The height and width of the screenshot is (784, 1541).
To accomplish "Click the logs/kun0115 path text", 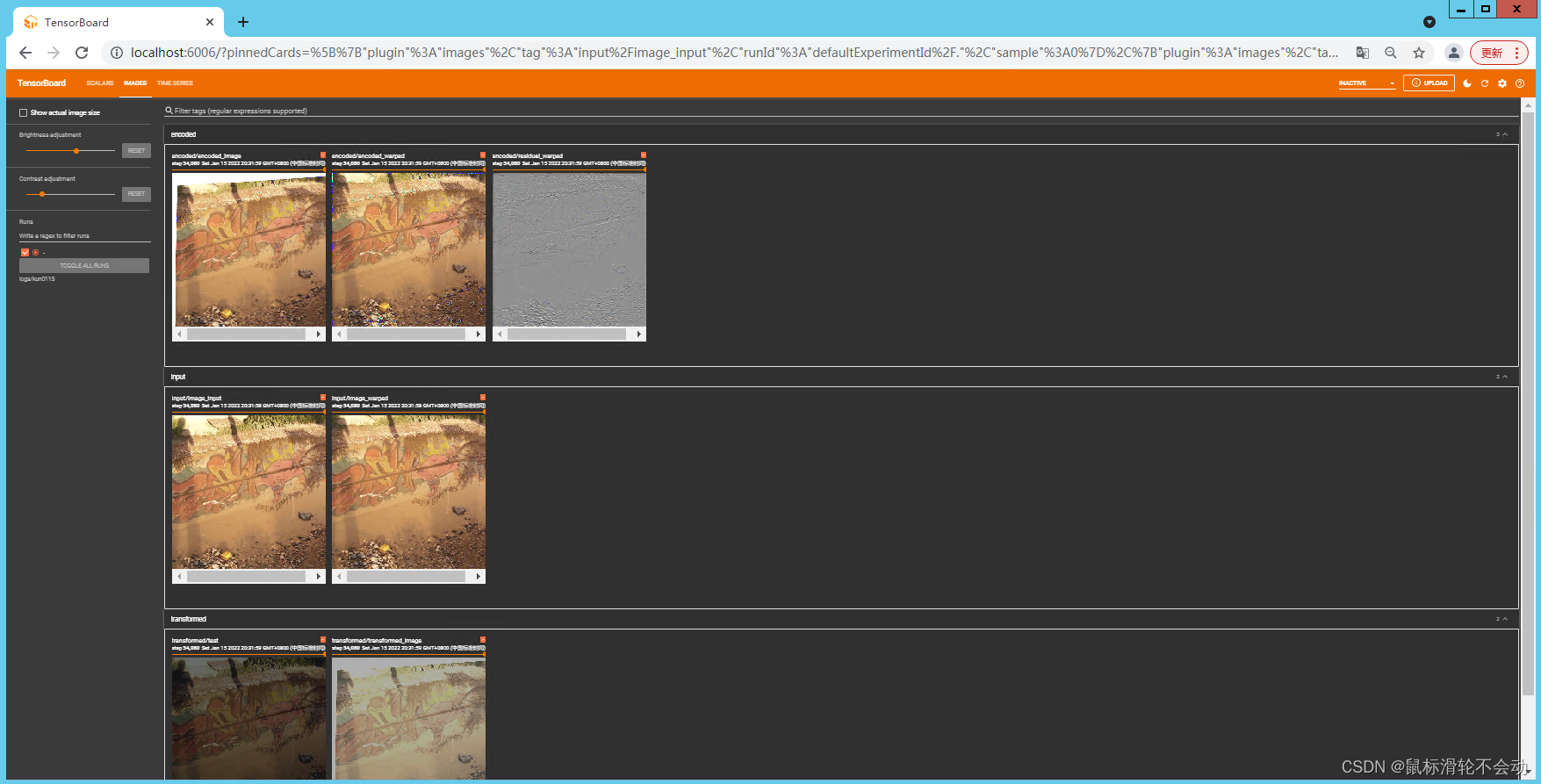I will [37, 279].
